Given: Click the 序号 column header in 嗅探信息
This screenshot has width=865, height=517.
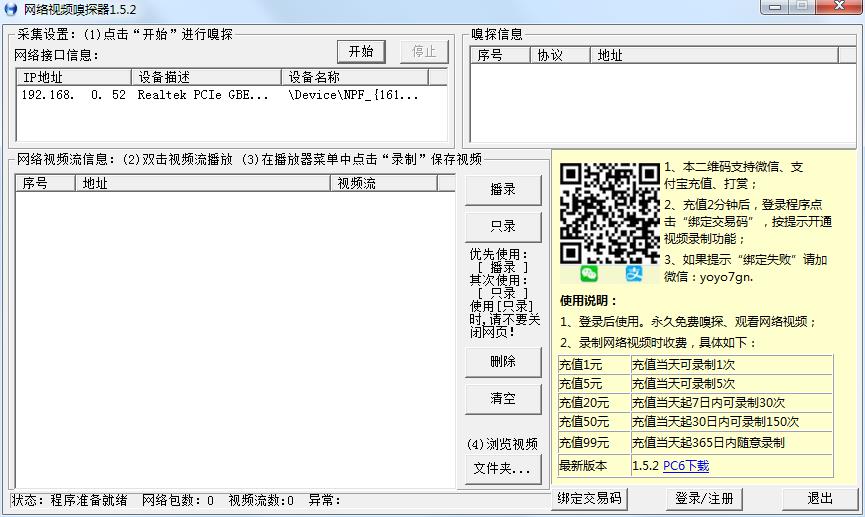Looking at the screenshot, I should tap(500, 55).
